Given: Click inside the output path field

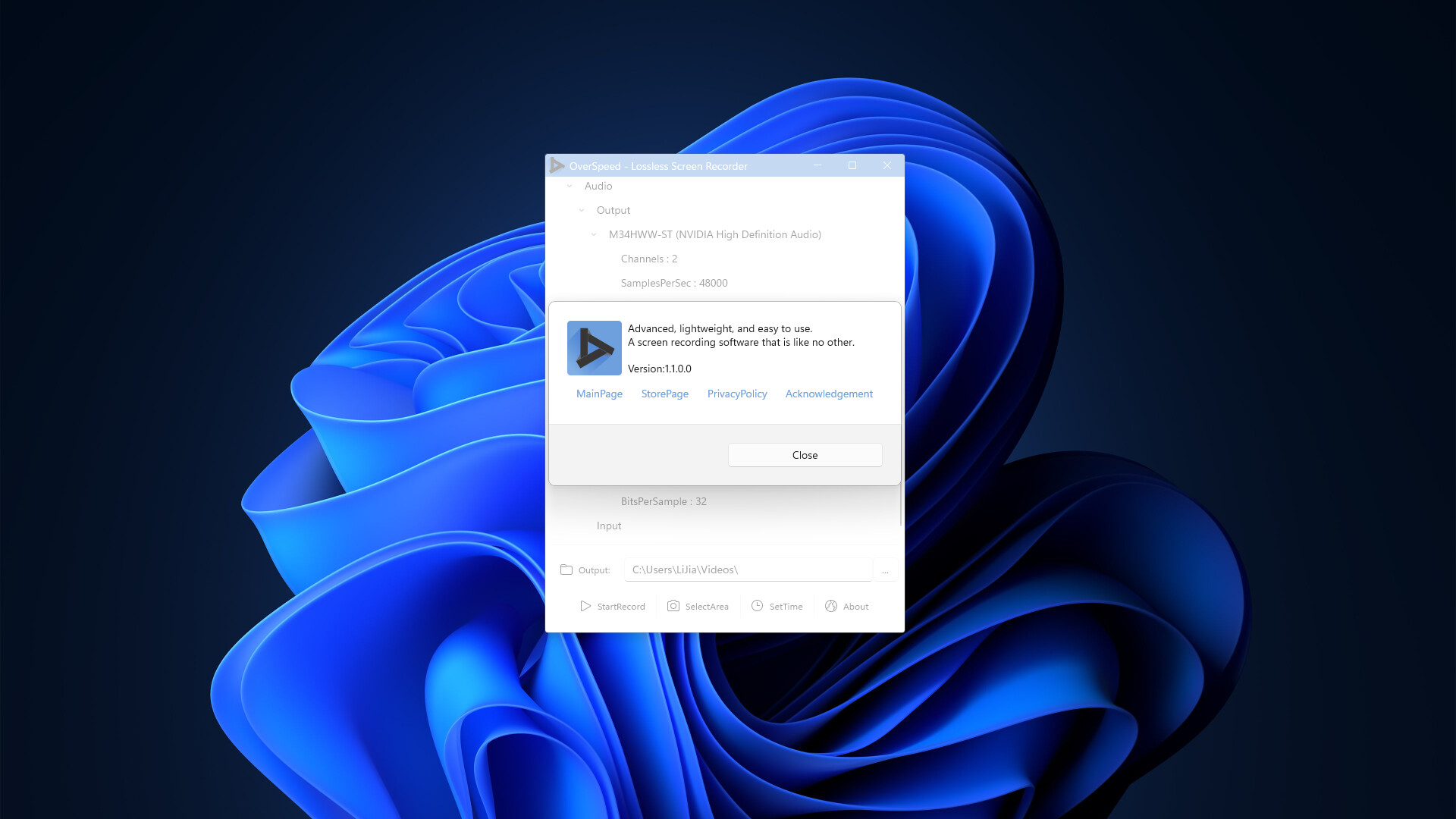Looking at the screenshot, I should click(x=747, y=569).
